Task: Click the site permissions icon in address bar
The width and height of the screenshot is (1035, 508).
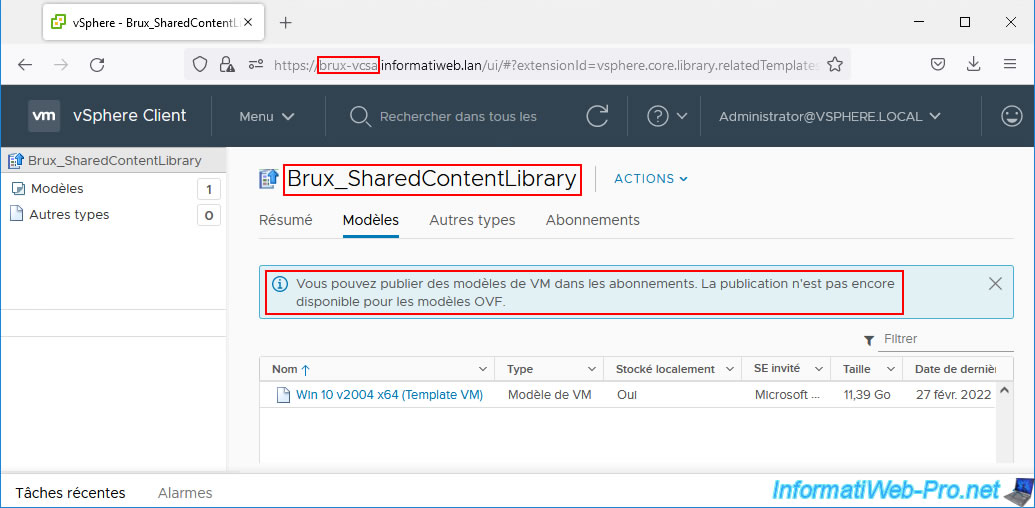Action: [x=255, y=64]
